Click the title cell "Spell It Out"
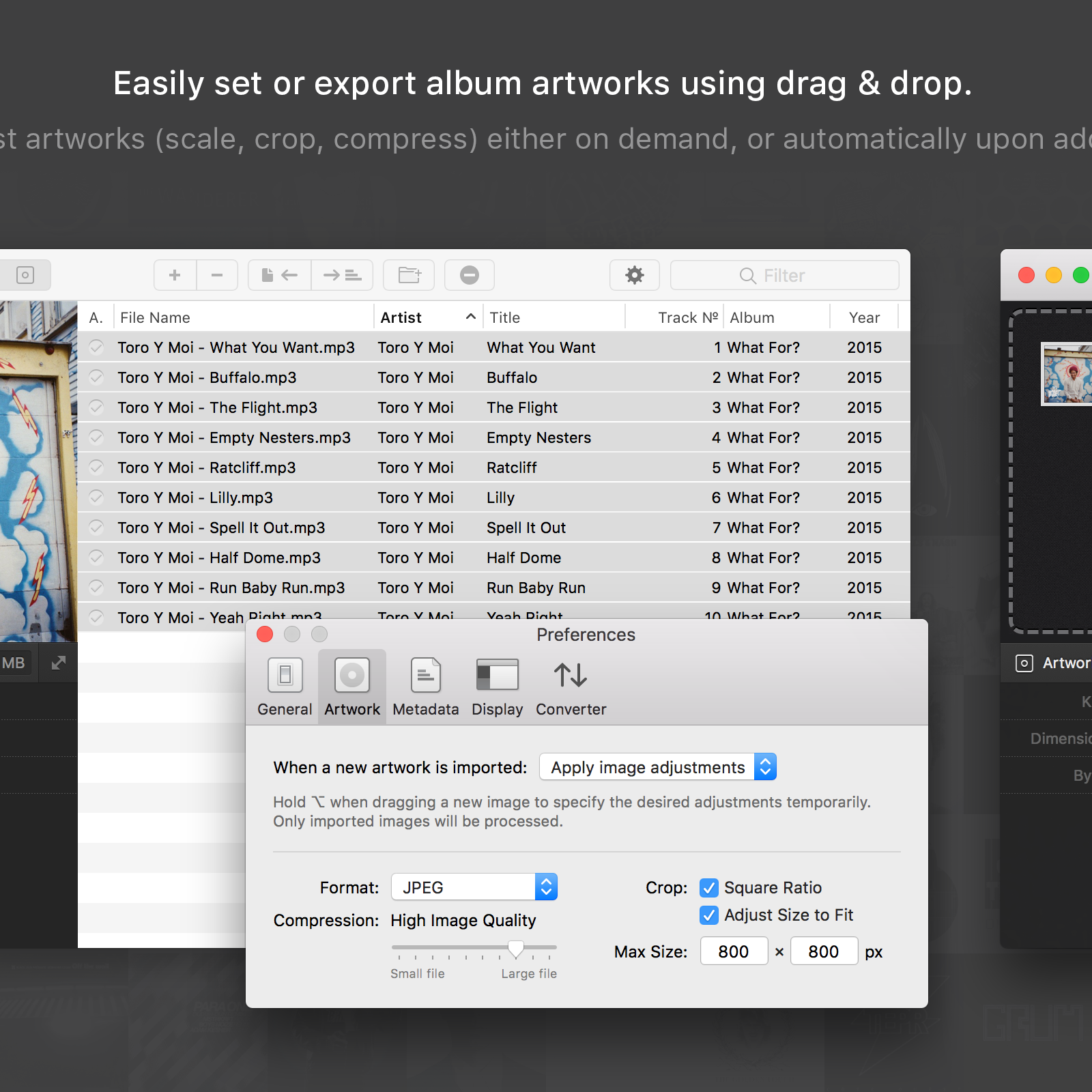Screen dimensions: 1092x1092 [526, 528]
